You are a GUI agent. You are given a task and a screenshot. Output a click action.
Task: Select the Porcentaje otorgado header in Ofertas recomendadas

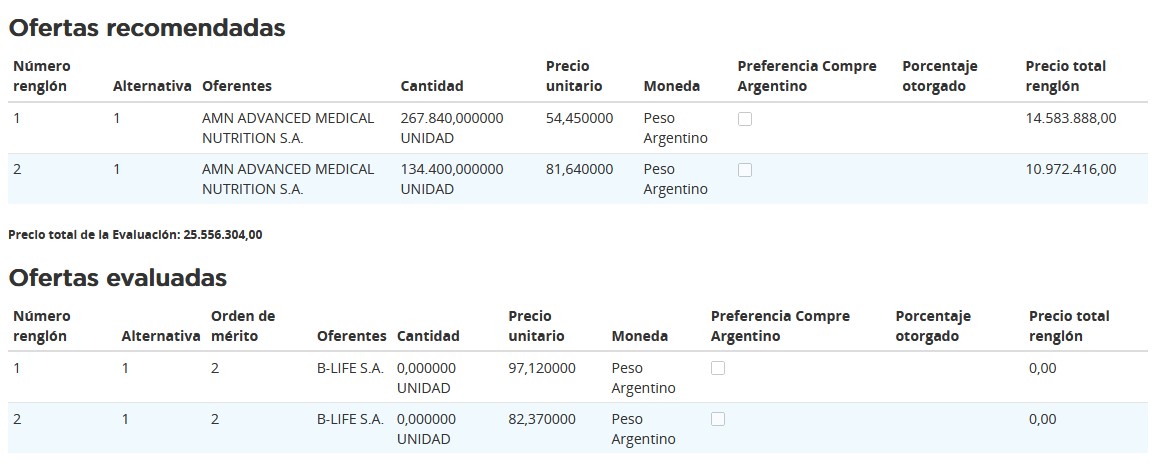[x=940, y=76]
